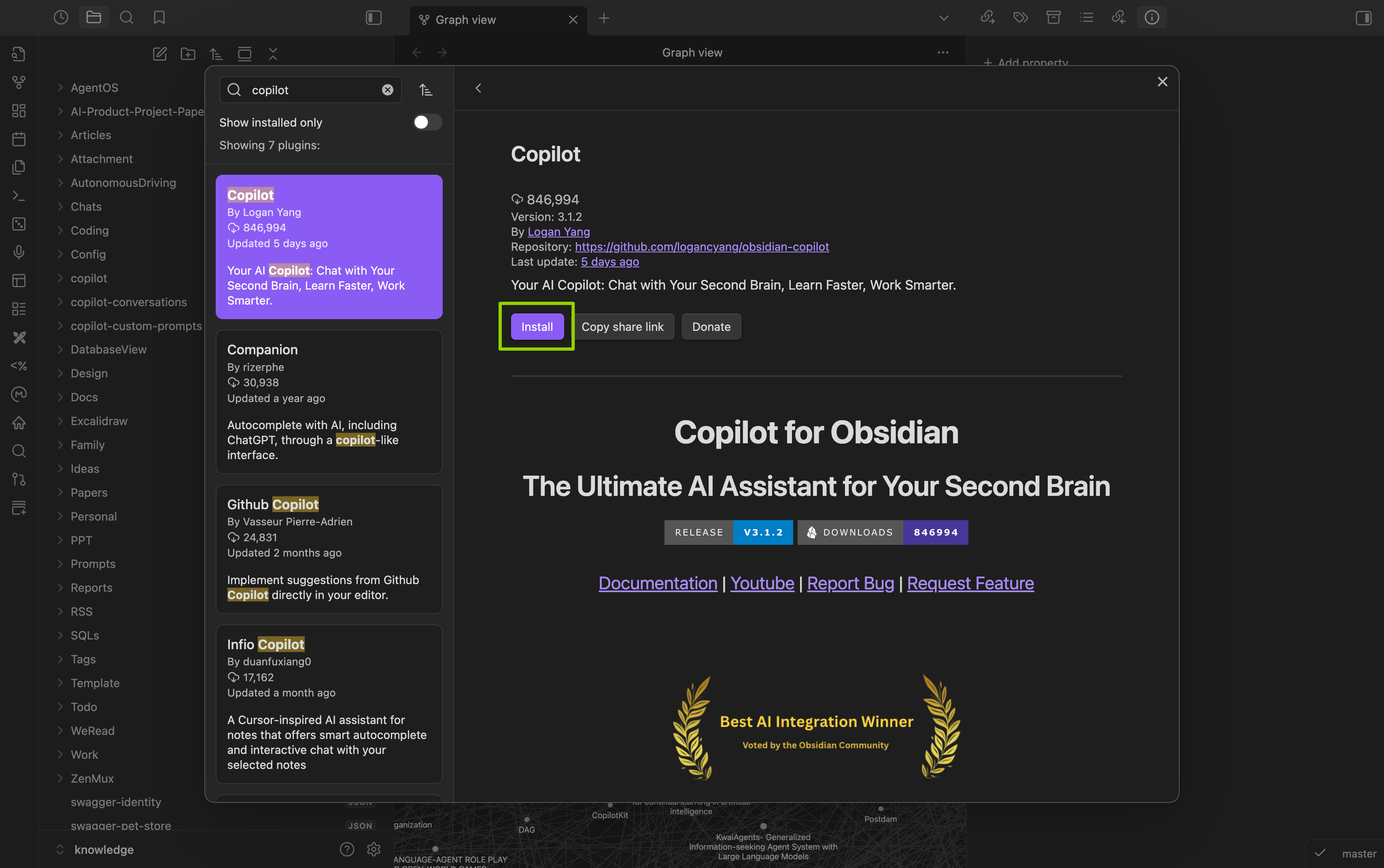Toggle the left sidebar collapse icon

coord(374,18)
